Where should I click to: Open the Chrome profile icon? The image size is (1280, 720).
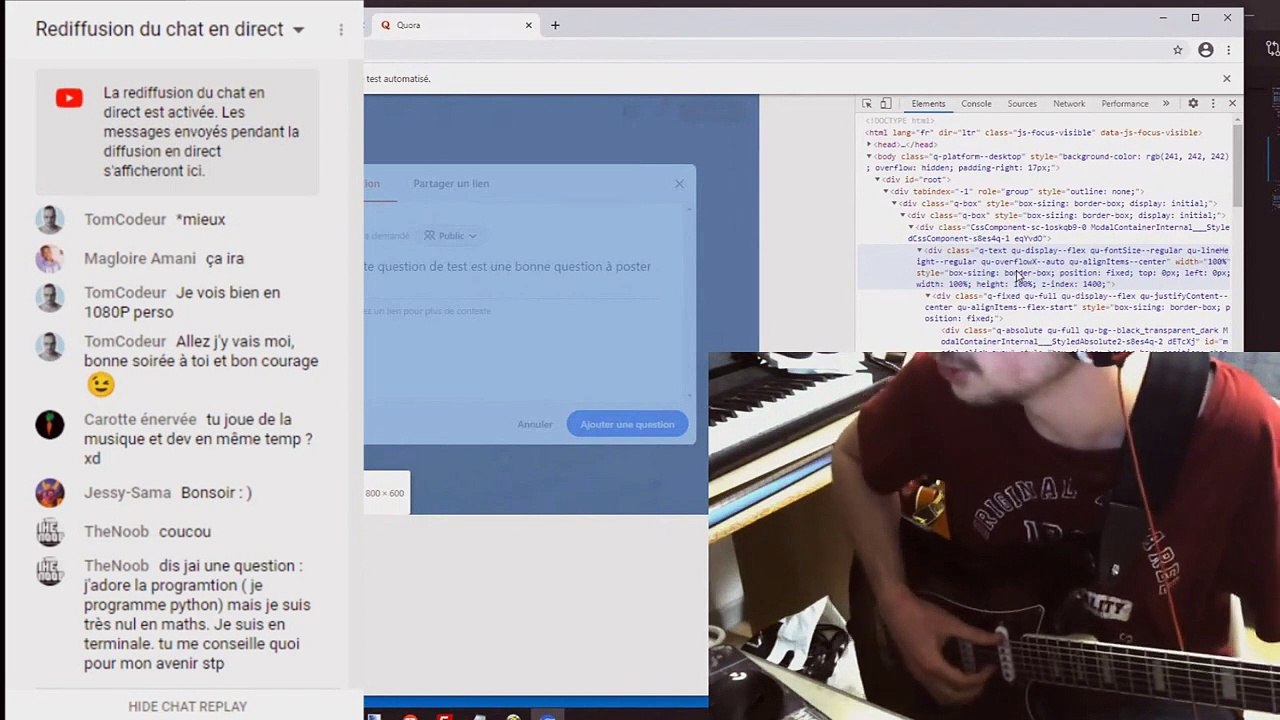coord(1206,50)
